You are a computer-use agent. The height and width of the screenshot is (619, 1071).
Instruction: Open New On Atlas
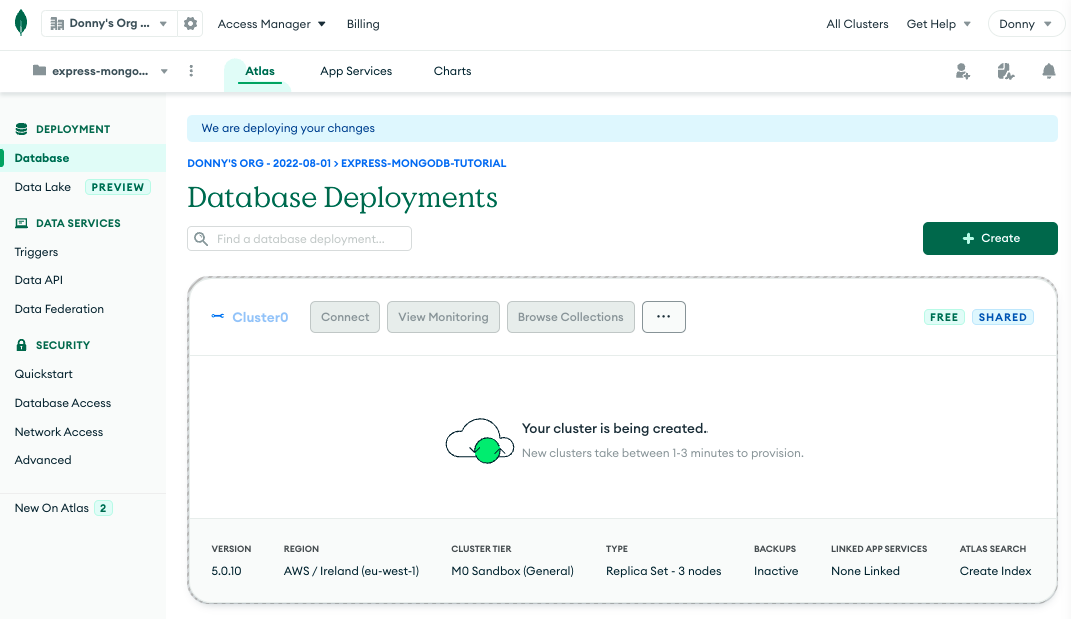click(x=52, y=508)
